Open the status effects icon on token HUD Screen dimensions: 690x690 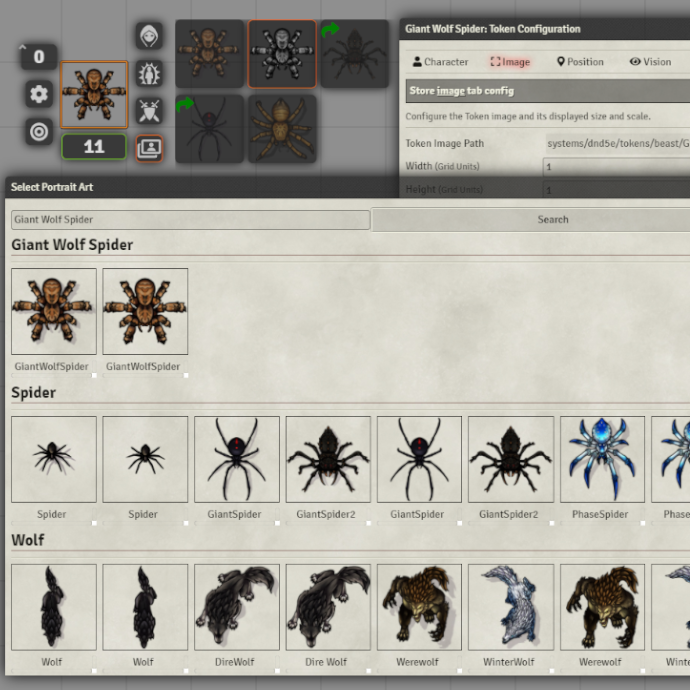tap(149, 73)
